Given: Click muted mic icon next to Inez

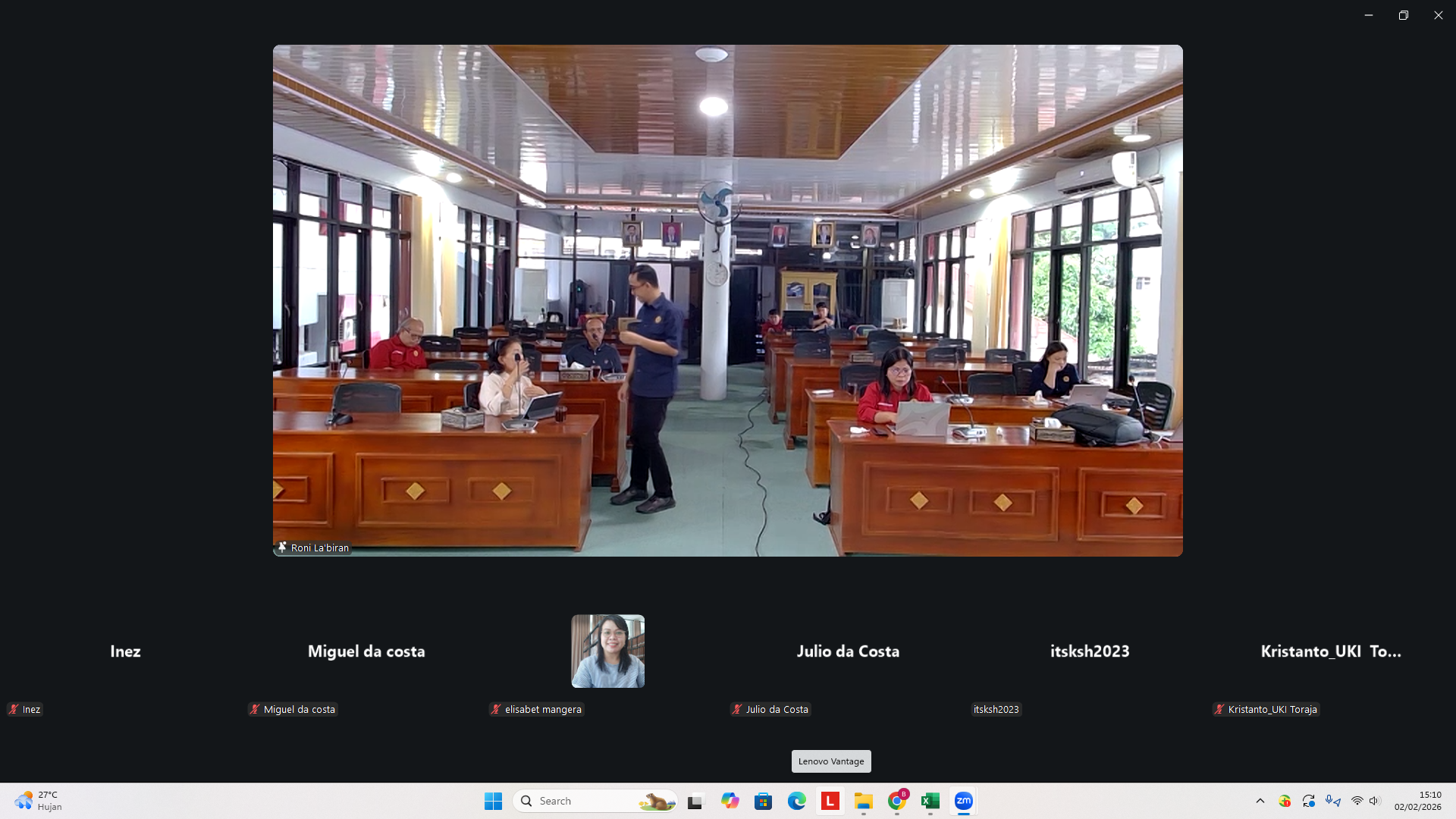Looking at the screenshot, I should 14,709.
